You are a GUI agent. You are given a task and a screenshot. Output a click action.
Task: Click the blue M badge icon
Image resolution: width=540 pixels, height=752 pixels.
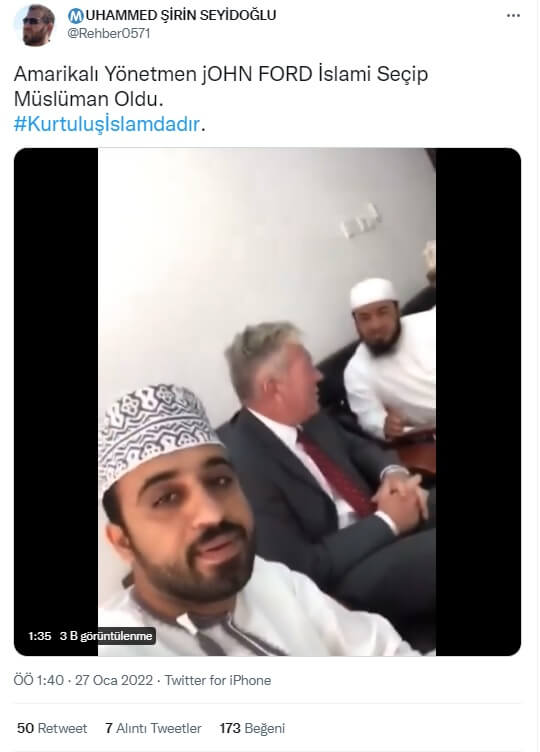76,16
